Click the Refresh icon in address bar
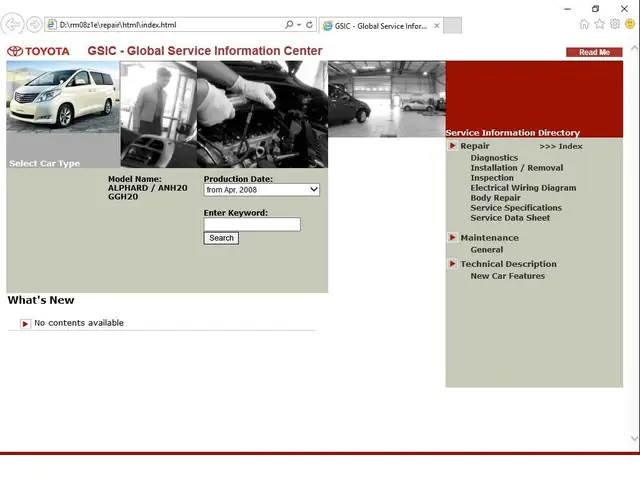 [x=309, y=24]
